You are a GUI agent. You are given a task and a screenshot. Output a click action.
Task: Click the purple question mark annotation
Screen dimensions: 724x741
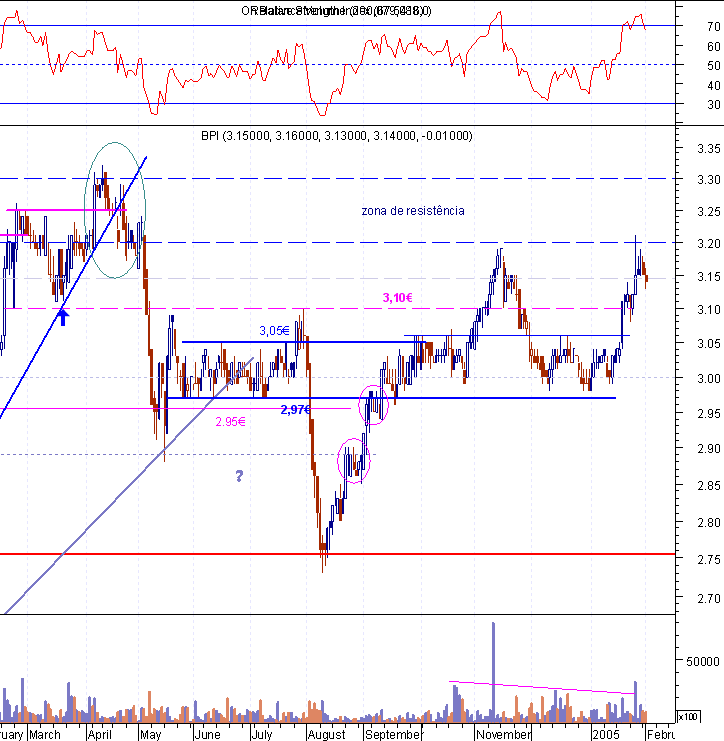click(239, 476)
